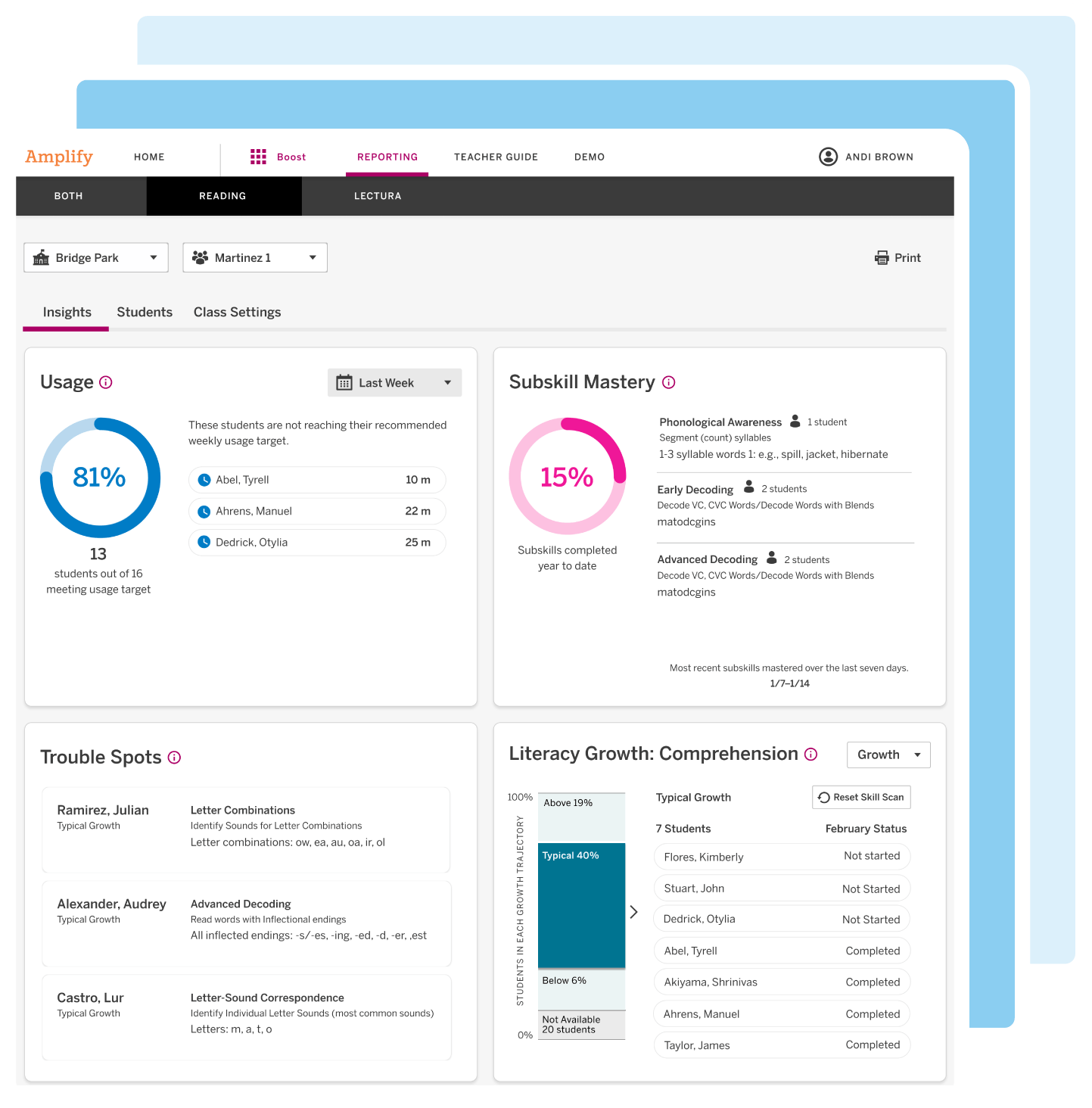Select the REPORTING menu item
This screenshot has height=1108, width=1092.
pos(387,157)
